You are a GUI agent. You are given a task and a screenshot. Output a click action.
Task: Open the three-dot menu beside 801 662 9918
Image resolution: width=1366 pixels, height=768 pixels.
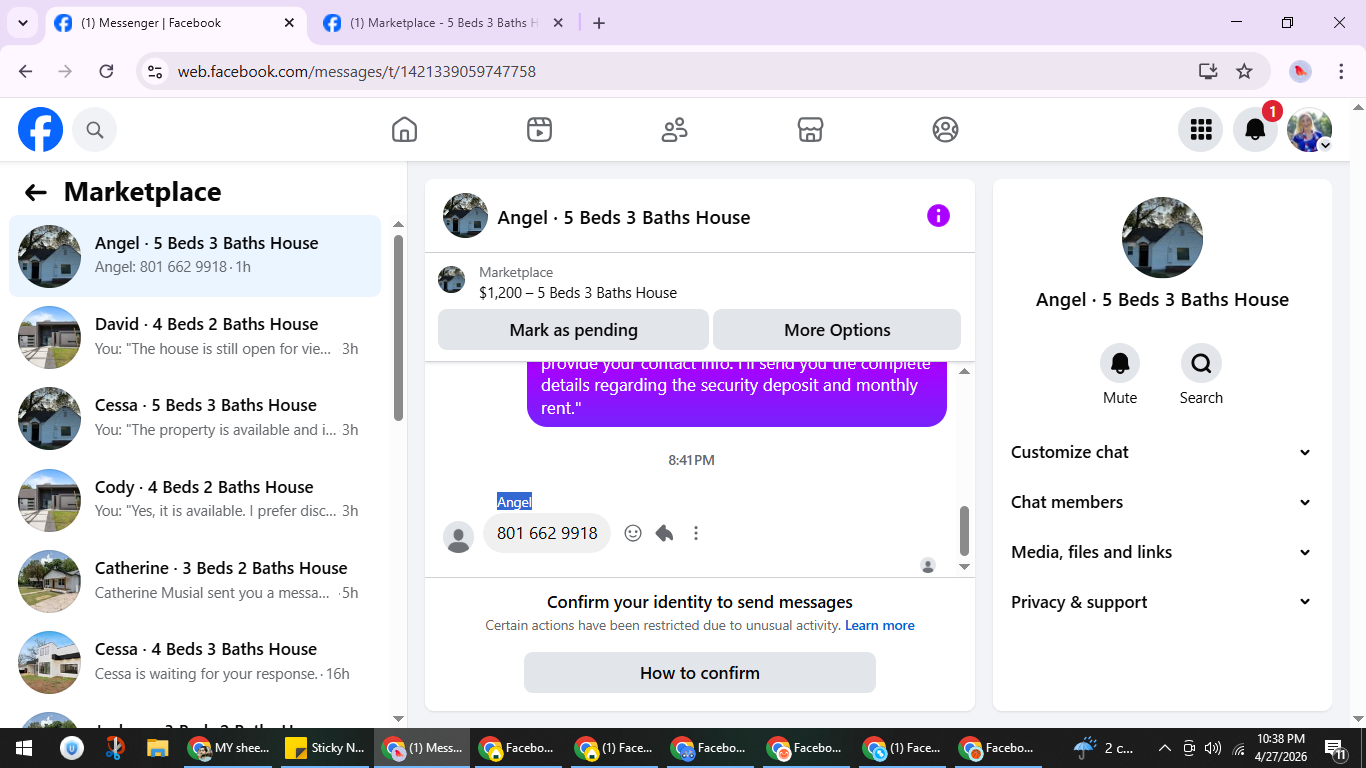click(696, 534)
